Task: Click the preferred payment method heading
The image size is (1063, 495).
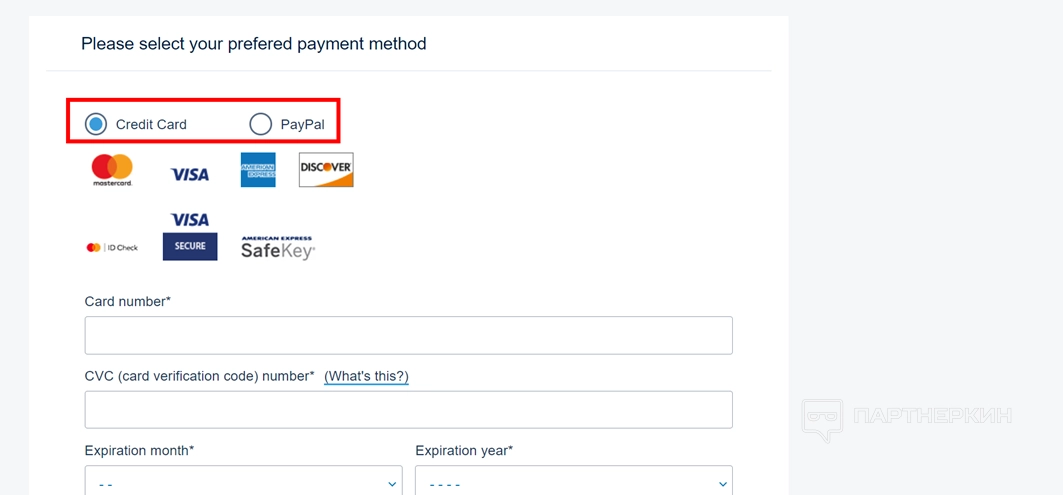Action: [254, 44]
